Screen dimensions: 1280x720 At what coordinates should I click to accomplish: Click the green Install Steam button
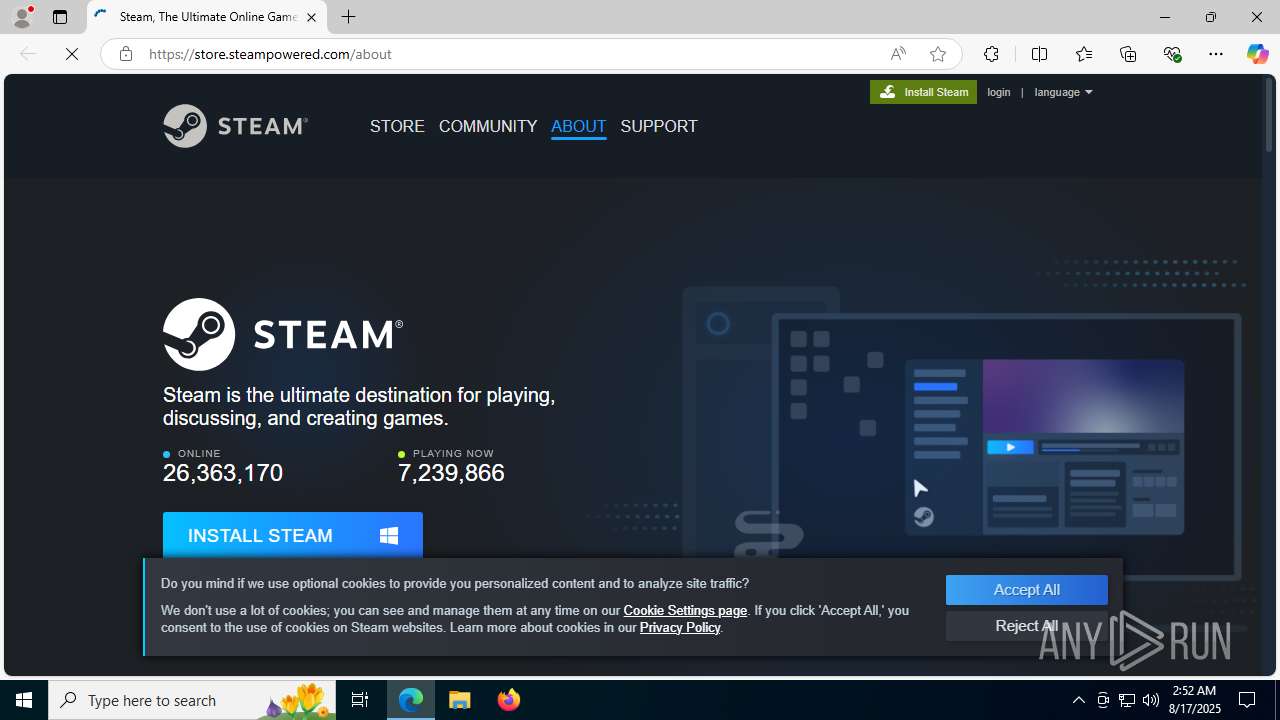click(923, 92)
